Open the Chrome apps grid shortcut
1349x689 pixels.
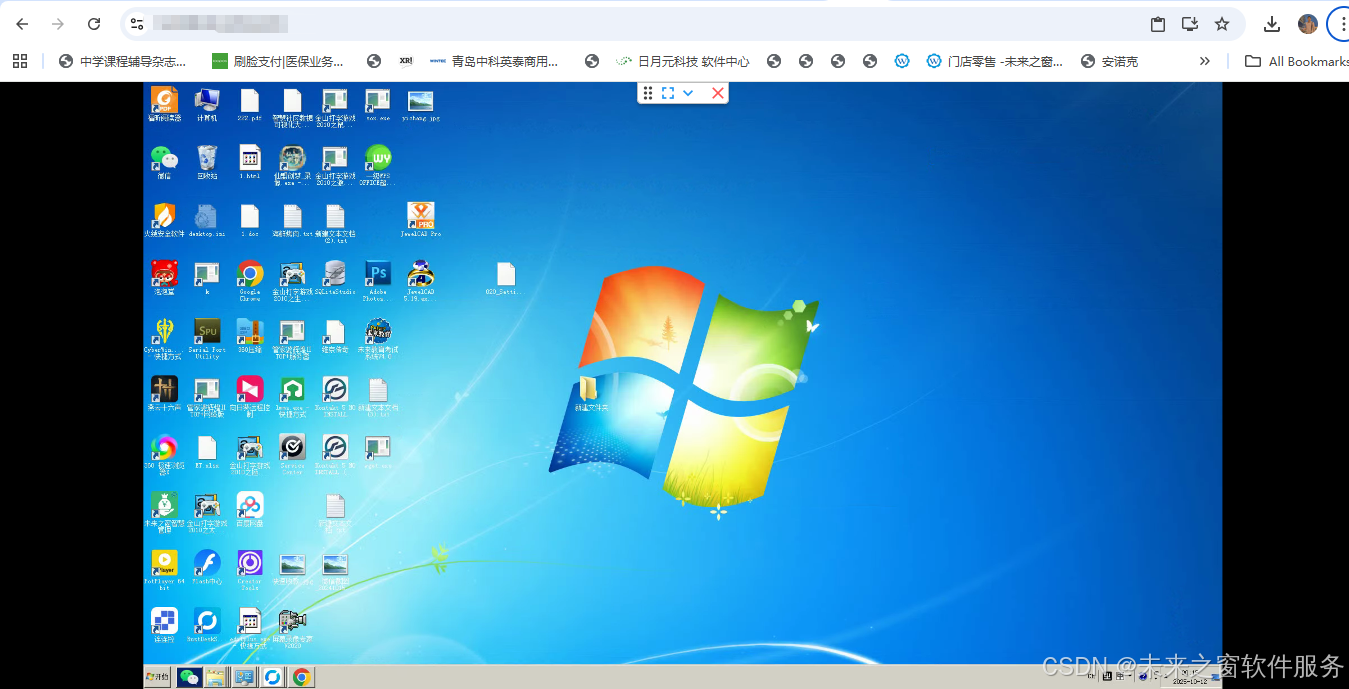(x=20, y=61)
